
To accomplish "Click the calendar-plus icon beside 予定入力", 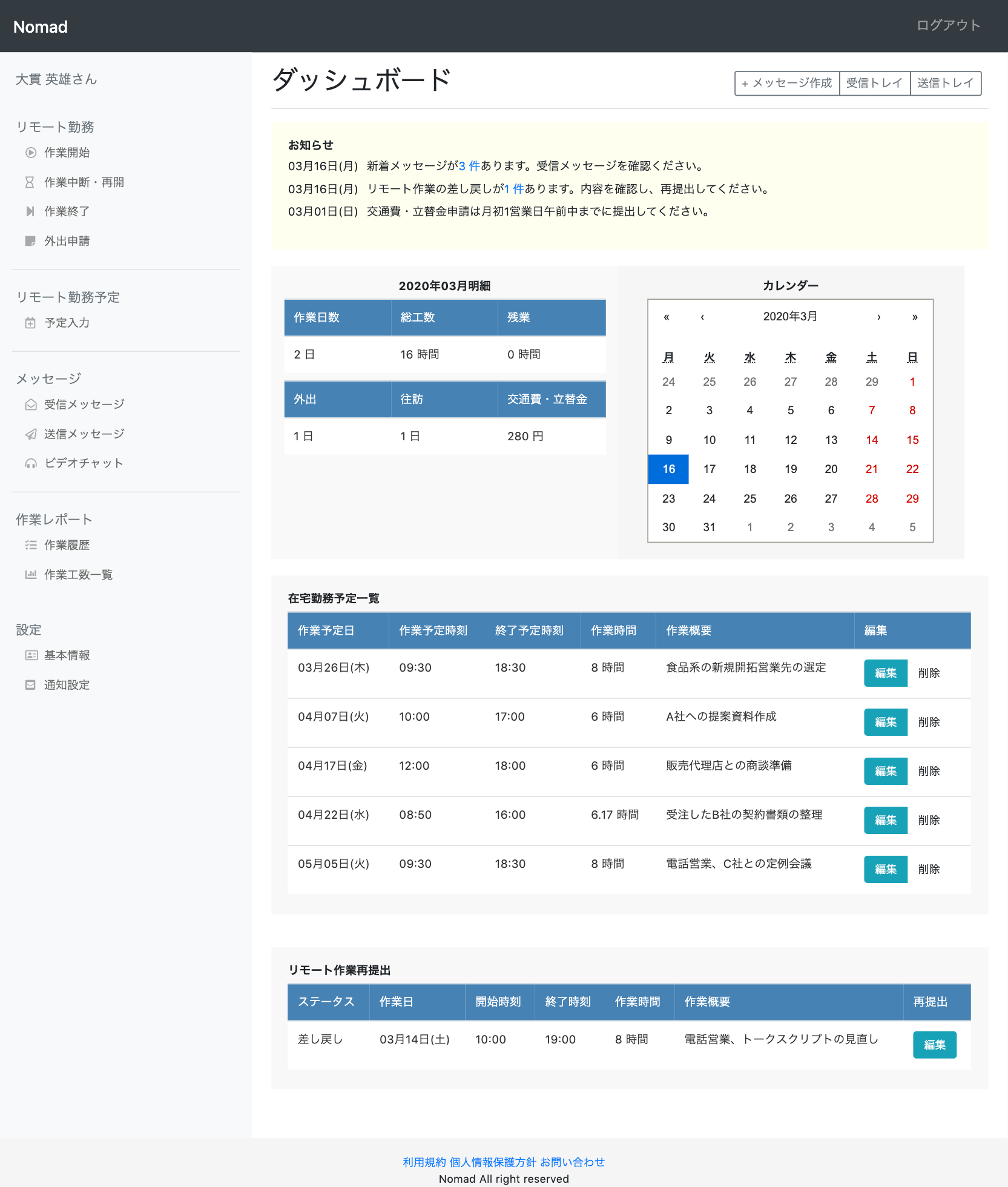I will [30, 323].
